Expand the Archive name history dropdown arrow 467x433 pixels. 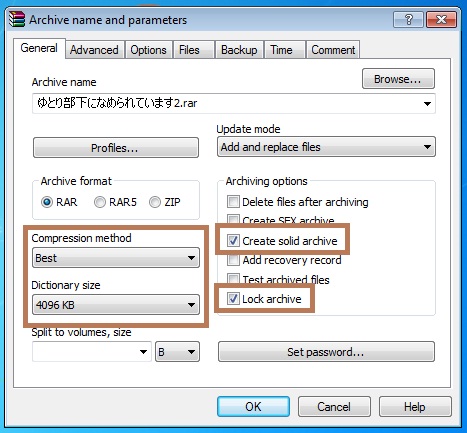[427, 104]
